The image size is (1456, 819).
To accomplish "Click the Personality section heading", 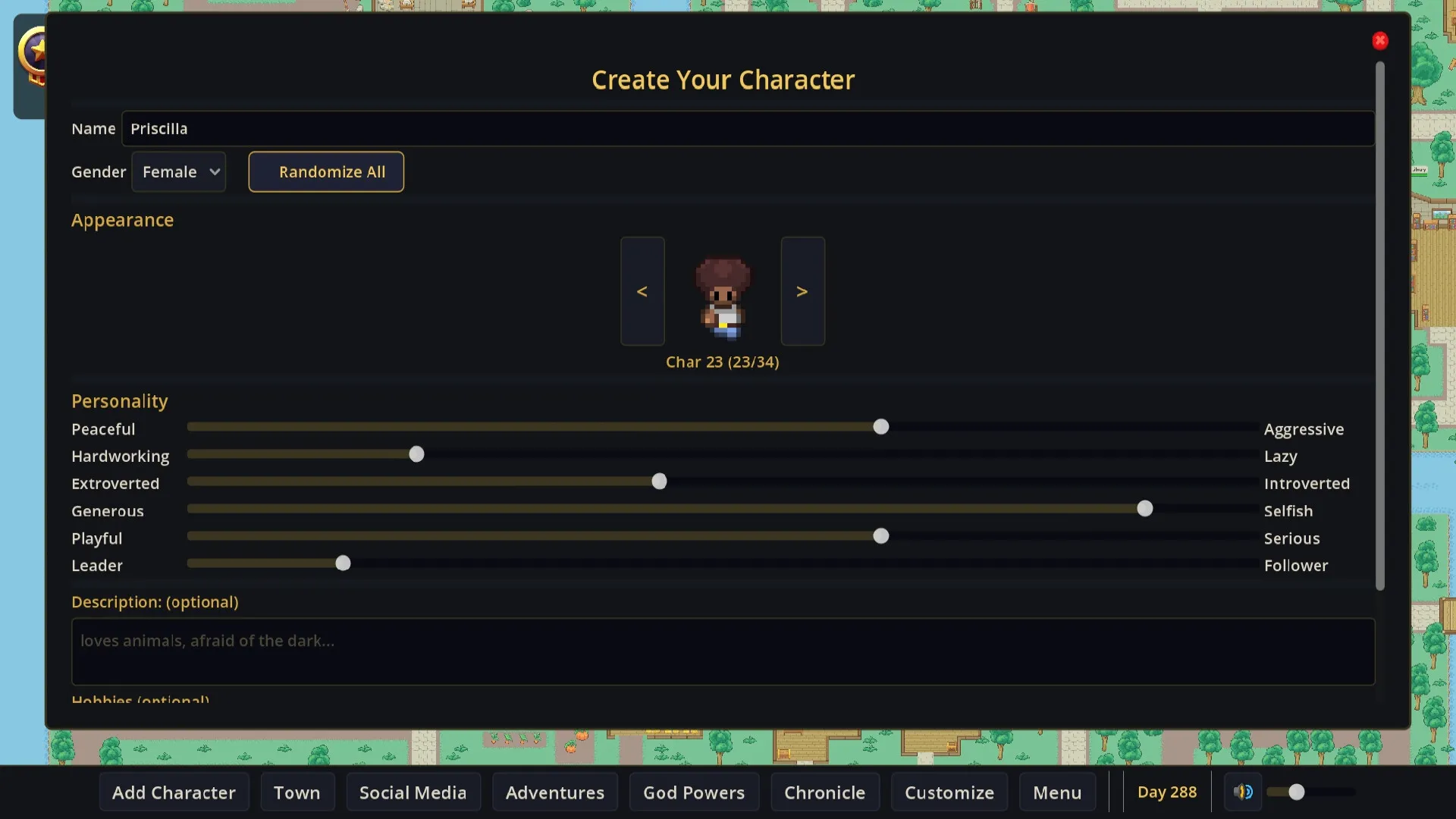I will 120,401.
